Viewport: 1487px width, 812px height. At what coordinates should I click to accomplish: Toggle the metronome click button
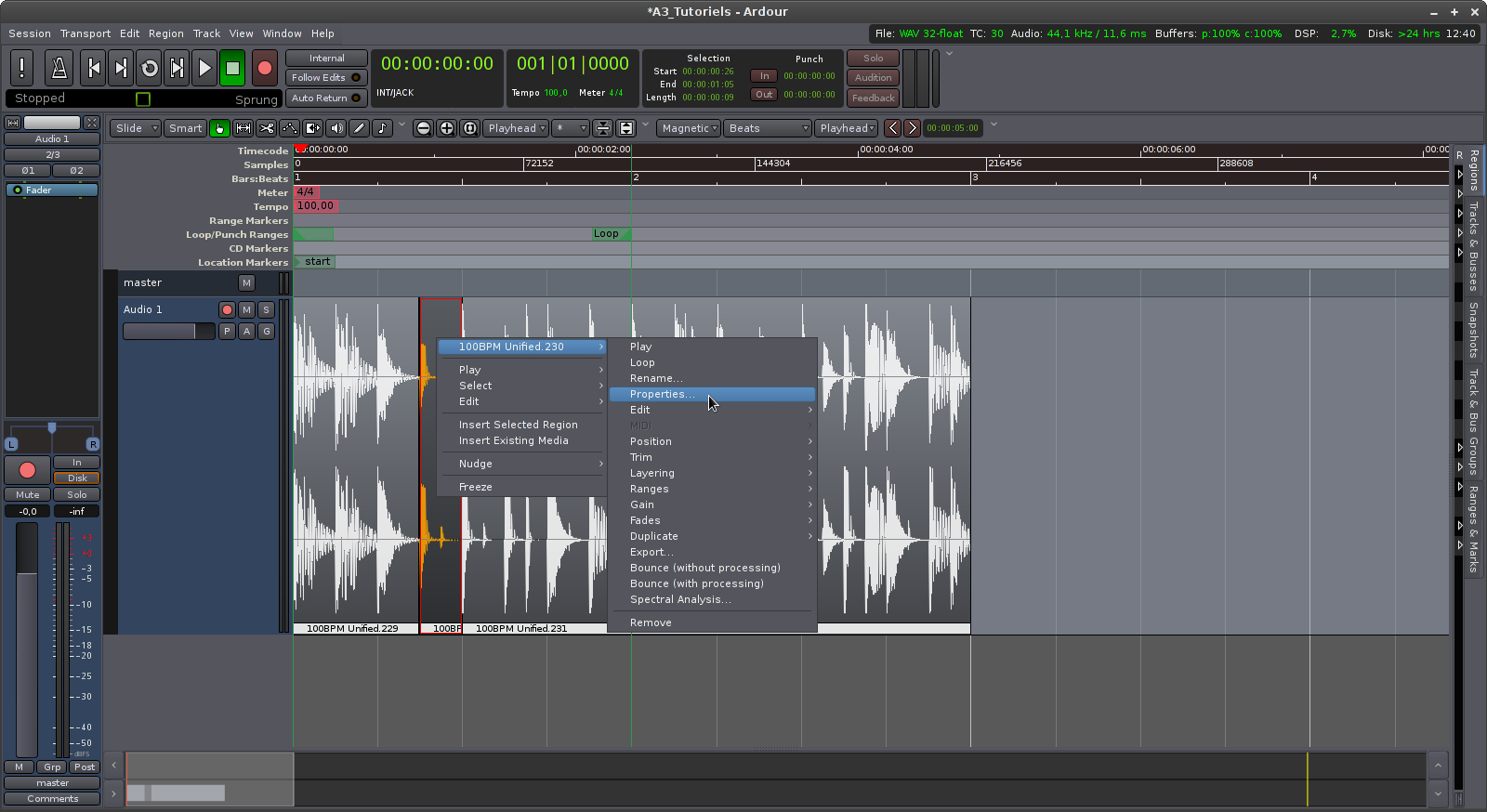click(59, 68)
